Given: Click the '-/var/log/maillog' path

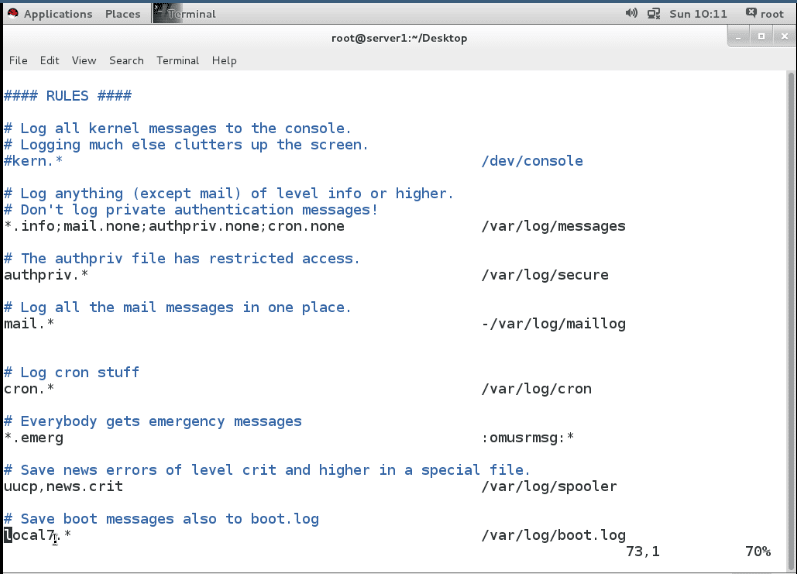Looking at the screenshot, I should point(554,324).
